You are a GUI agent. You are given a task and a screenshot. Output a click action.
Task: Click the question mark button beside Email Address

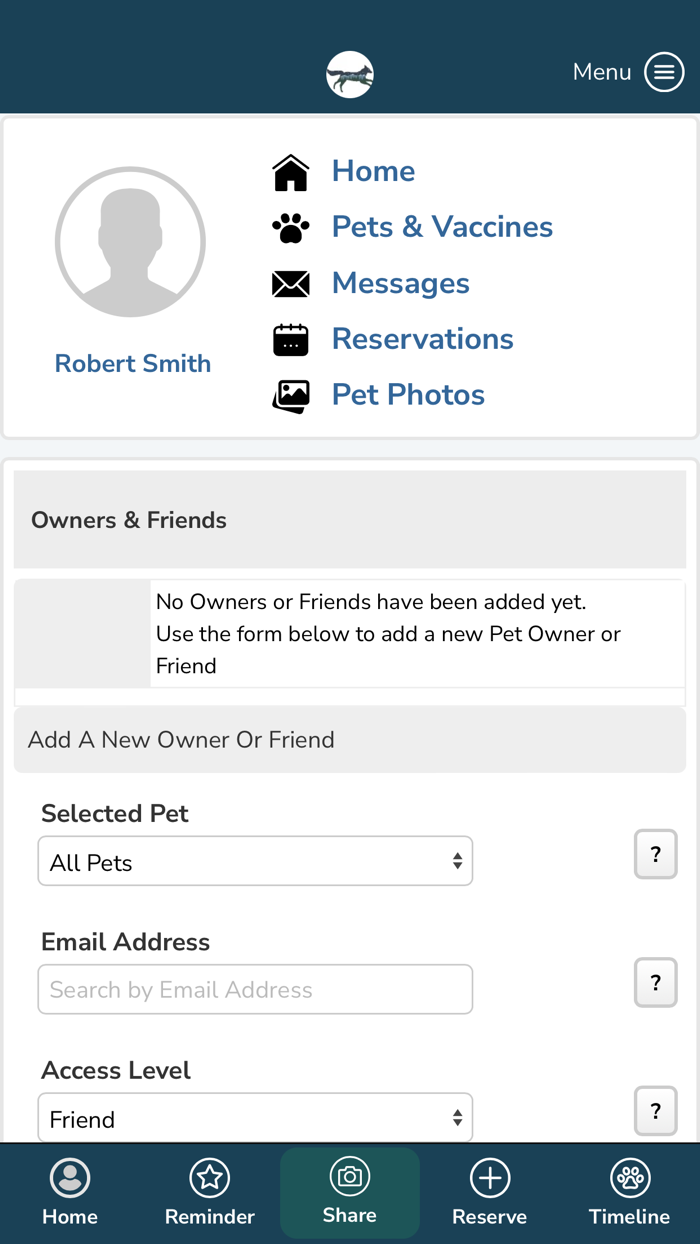(x=655, y=983)
